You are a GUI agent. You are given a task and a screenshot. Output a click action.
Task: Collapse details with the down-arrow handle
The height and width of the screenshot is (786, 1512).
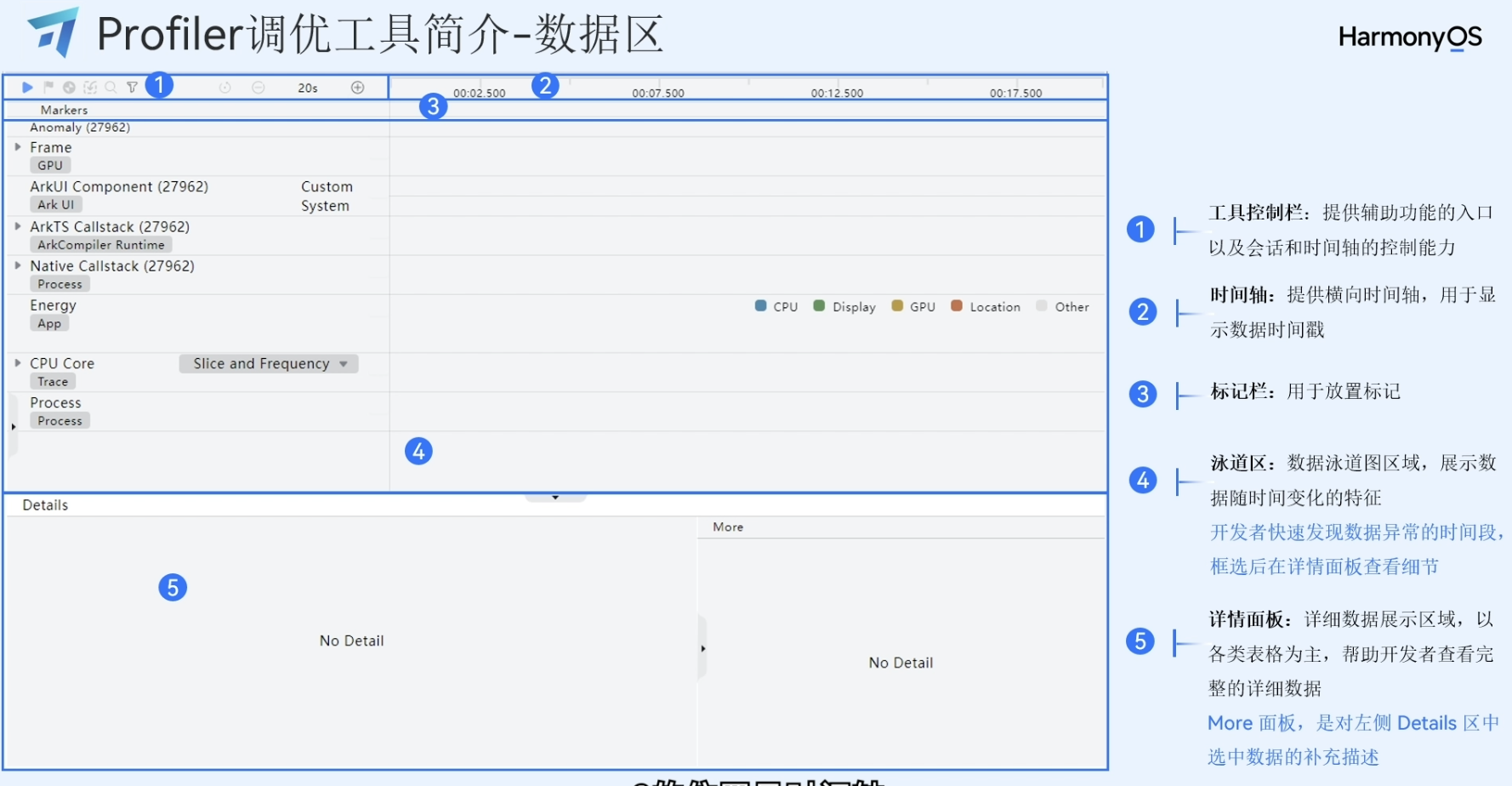click(555, 498)
